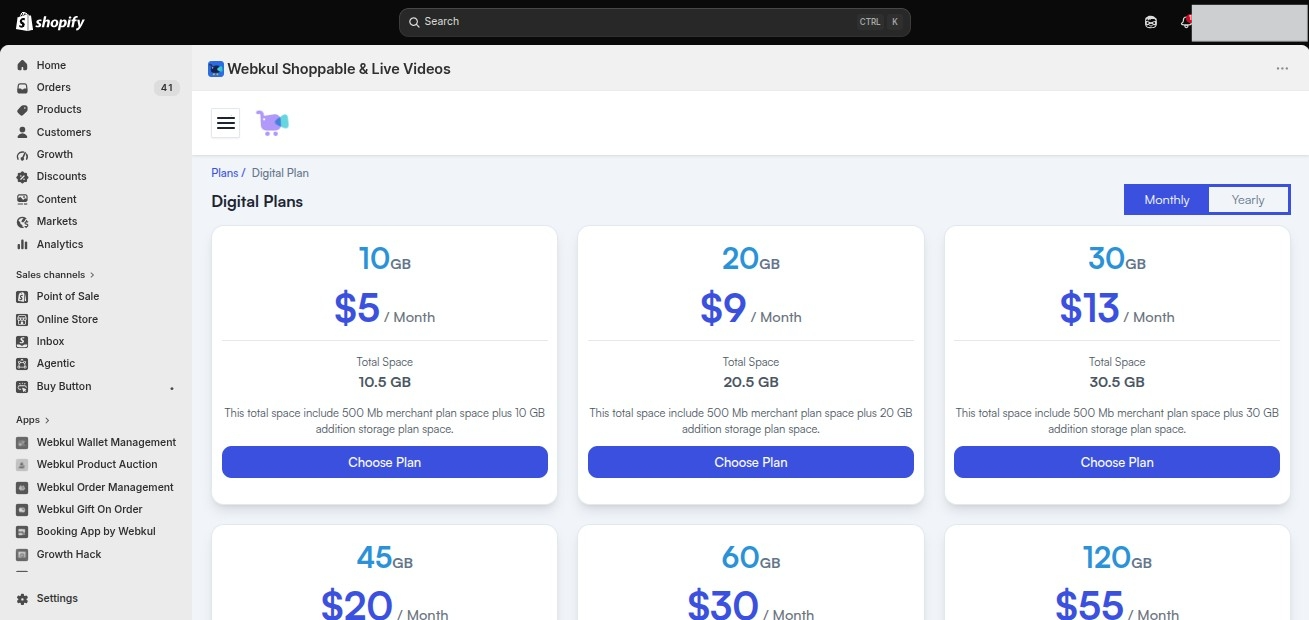Screen dimensions: 1309x620
Task: Click the Digital Plans heading
Action: (257, 201)
